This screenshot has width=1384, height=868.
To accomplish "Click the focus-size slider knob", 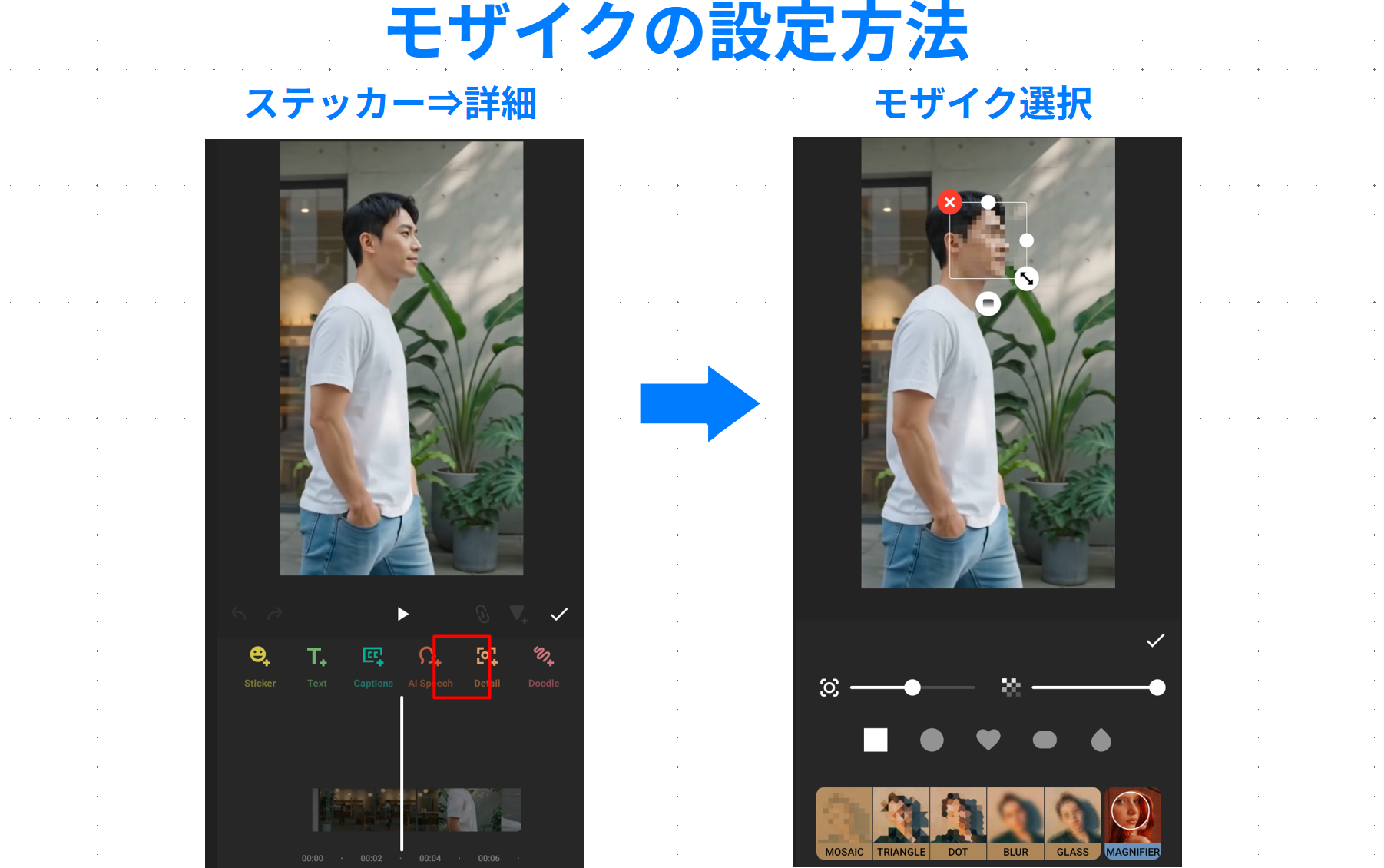I will coord(912,687).
